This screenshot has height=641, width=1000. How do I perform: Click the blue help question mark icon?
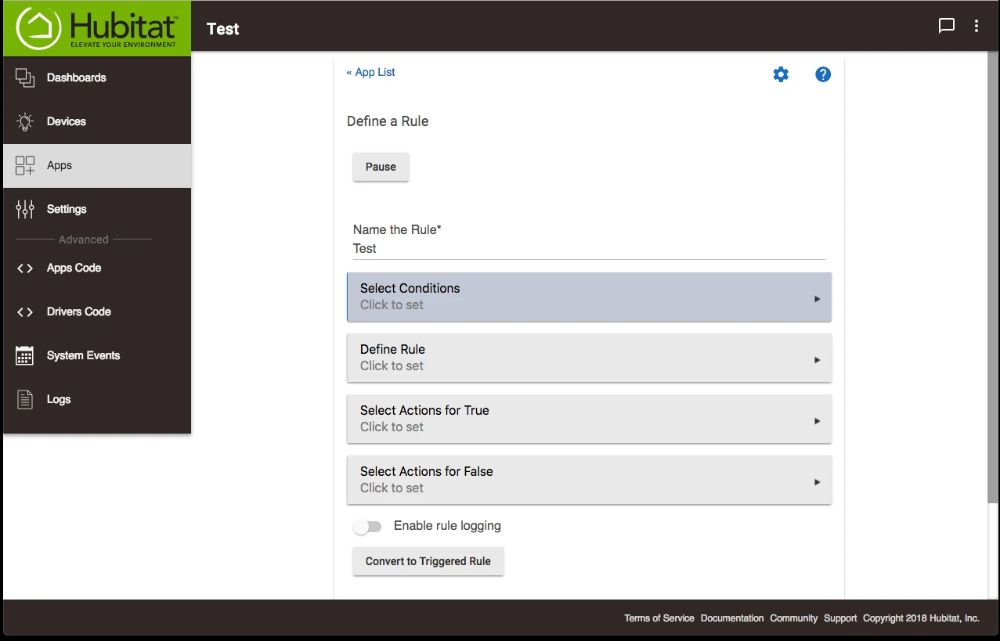(x=823, y=74)
